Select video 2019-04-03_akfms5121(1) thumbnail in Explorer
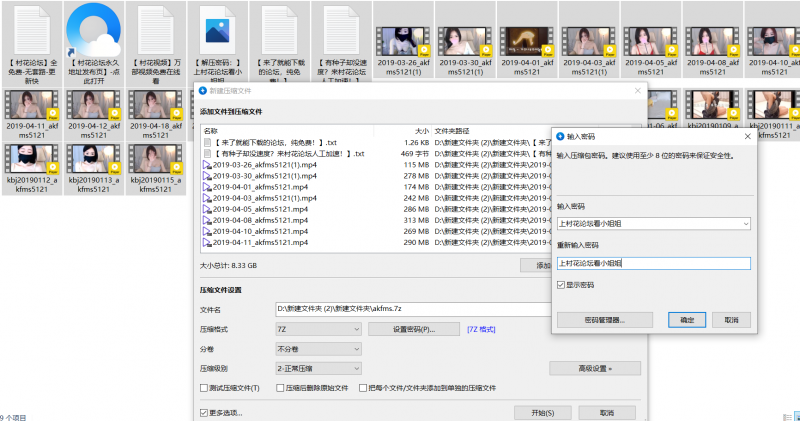Image resolution: width=800 pixels, height=421 pixels. 589,42
